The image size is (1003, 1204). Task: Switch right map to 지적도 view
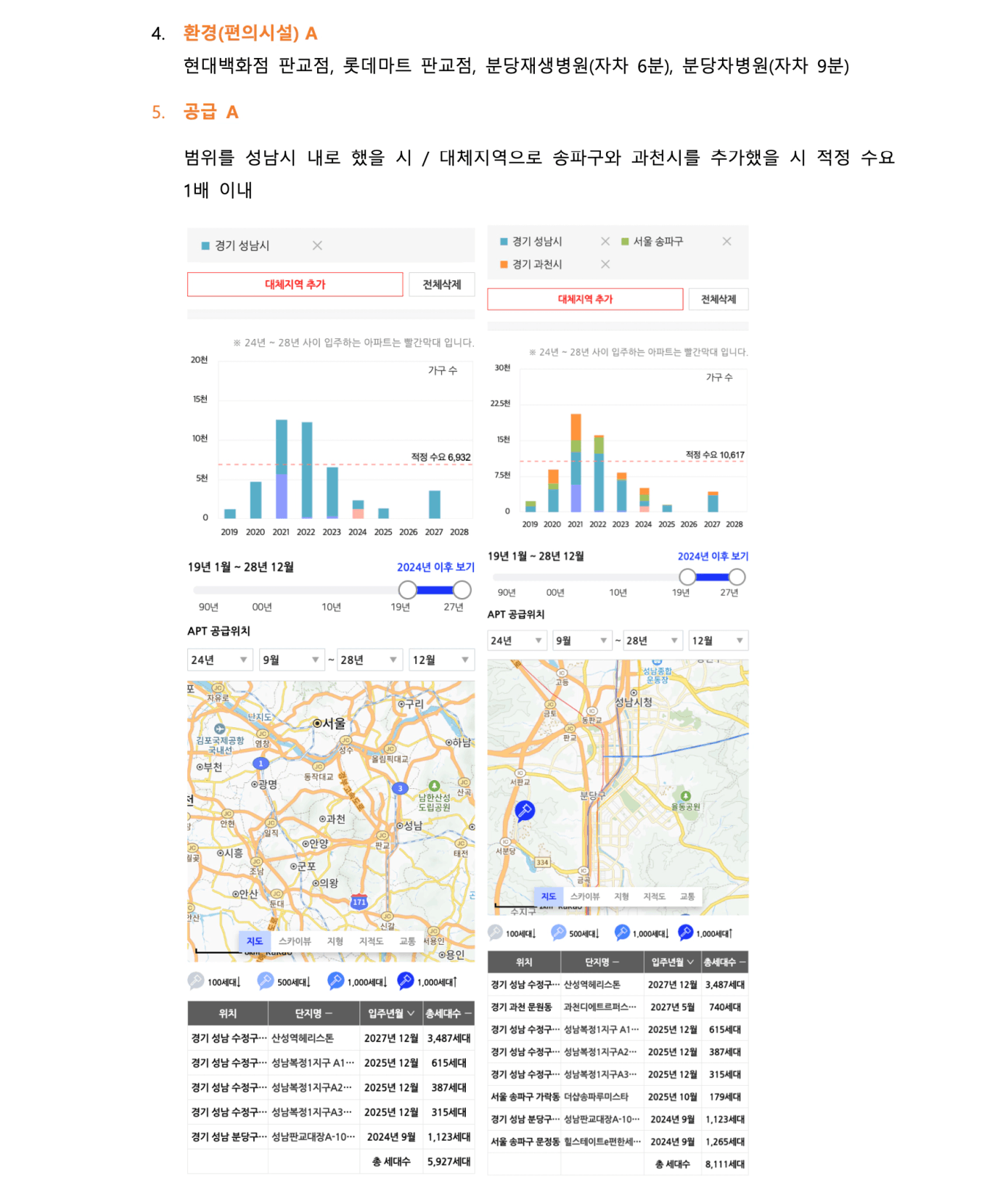point(654,896)
